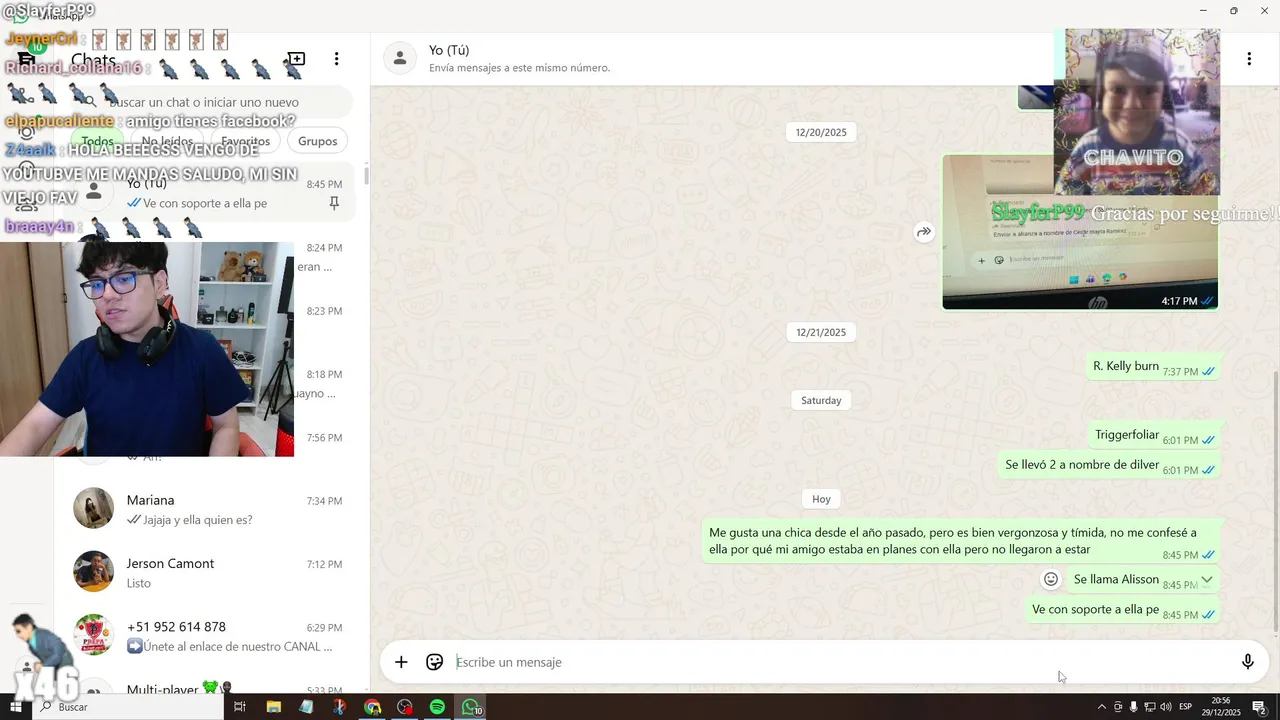1280x720 pixels.
Task: Switch input language ESP indicator
Action: pyautogui.click(x=1186, y=707)
